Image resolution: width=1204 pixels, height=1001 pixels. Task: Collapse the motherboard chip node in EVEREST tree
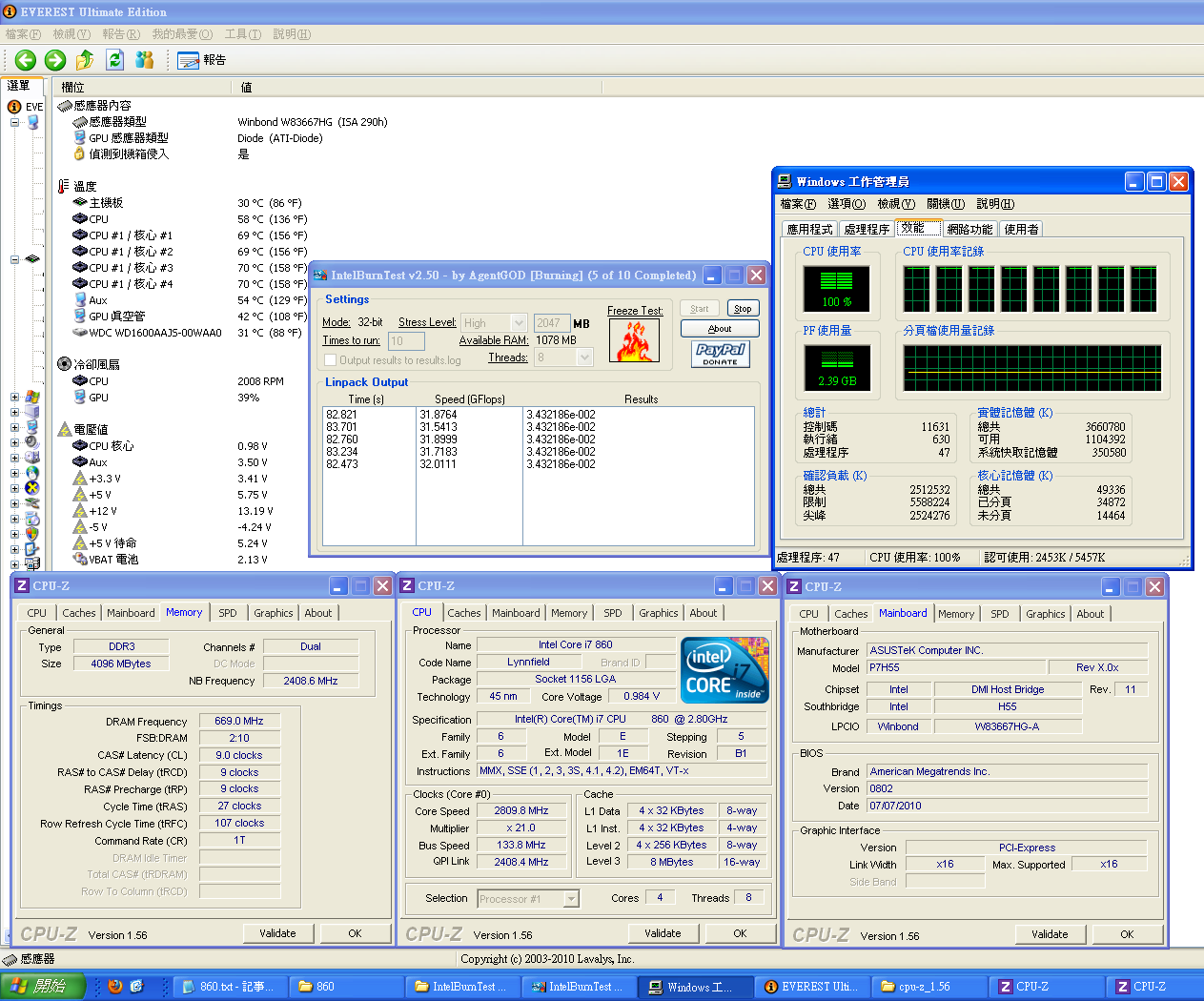(14, 259)
